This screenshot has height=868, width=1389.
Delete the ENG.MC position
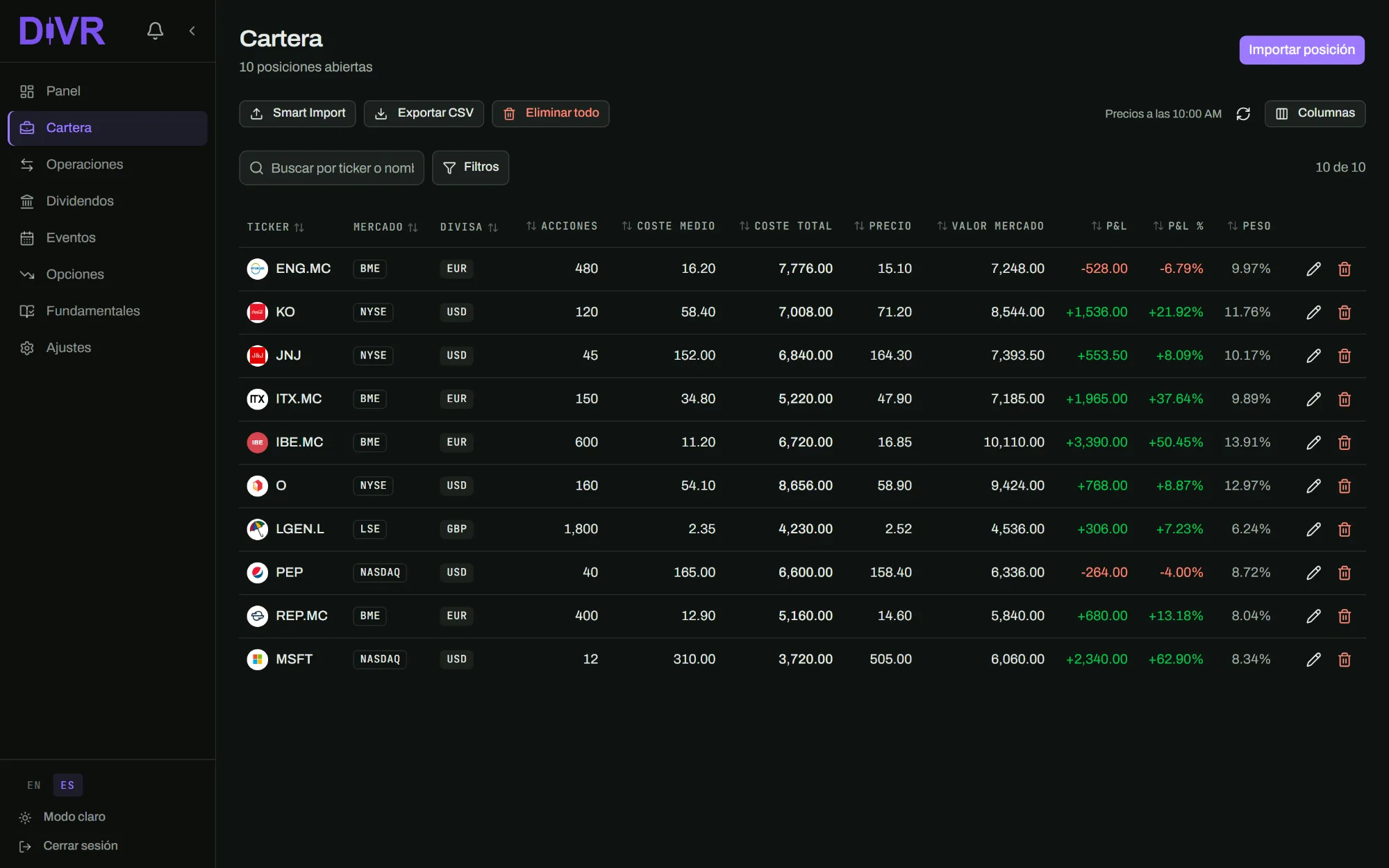(1345, 269)
